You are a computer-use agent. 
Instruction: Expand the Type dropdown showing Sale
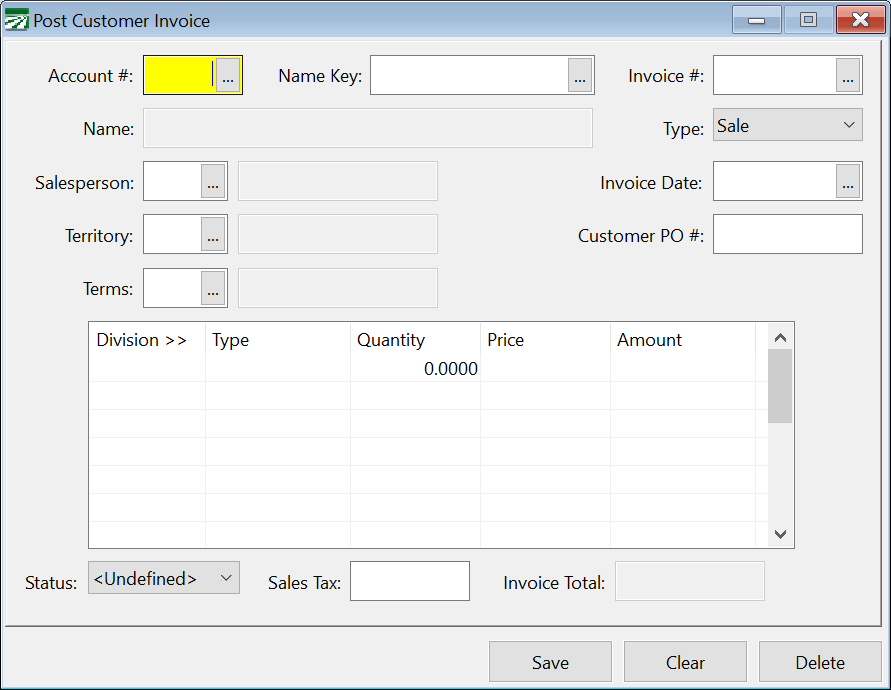pos(787,126)
